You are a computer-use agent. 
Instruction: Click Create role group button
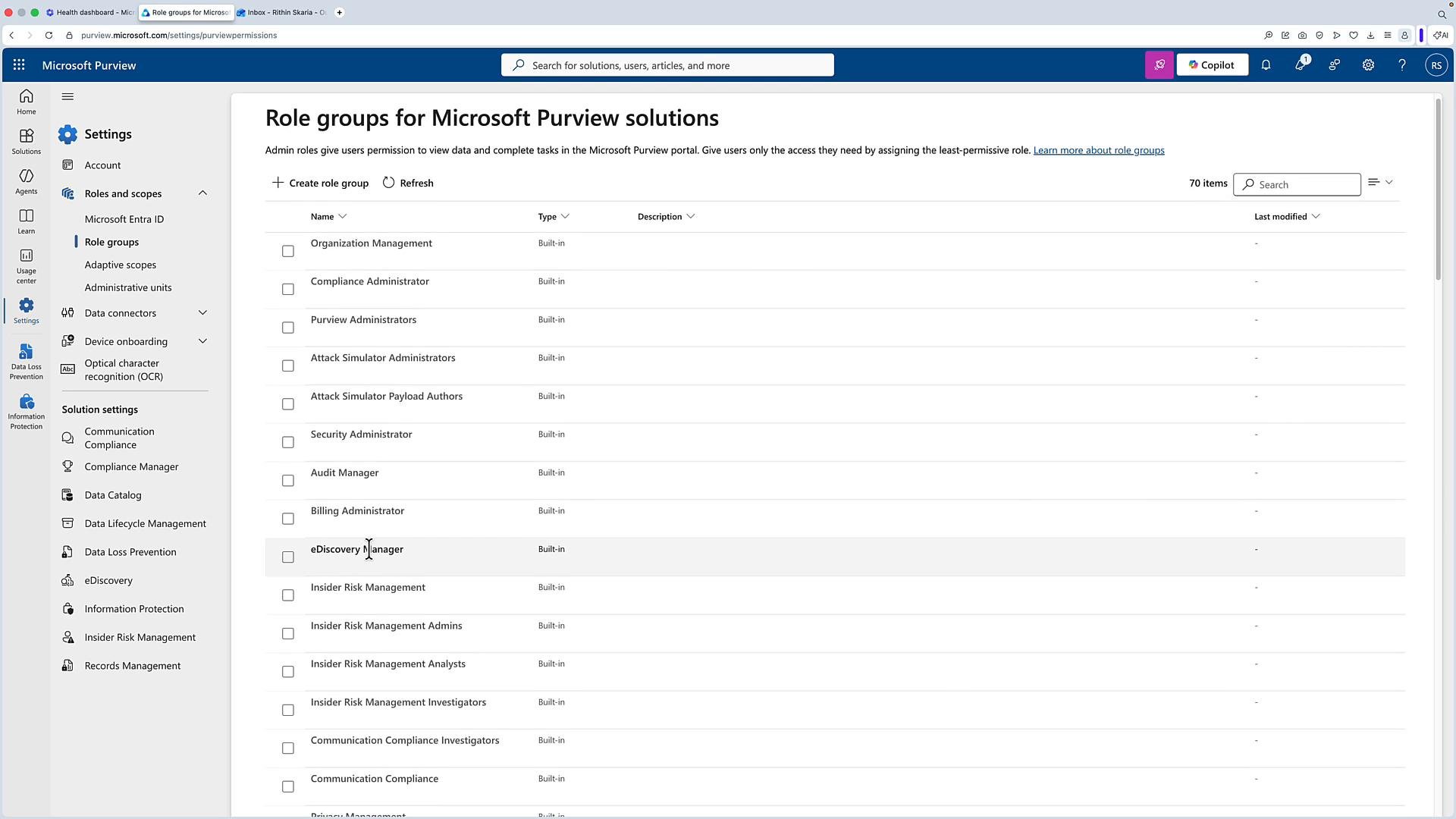pos(320,183)
